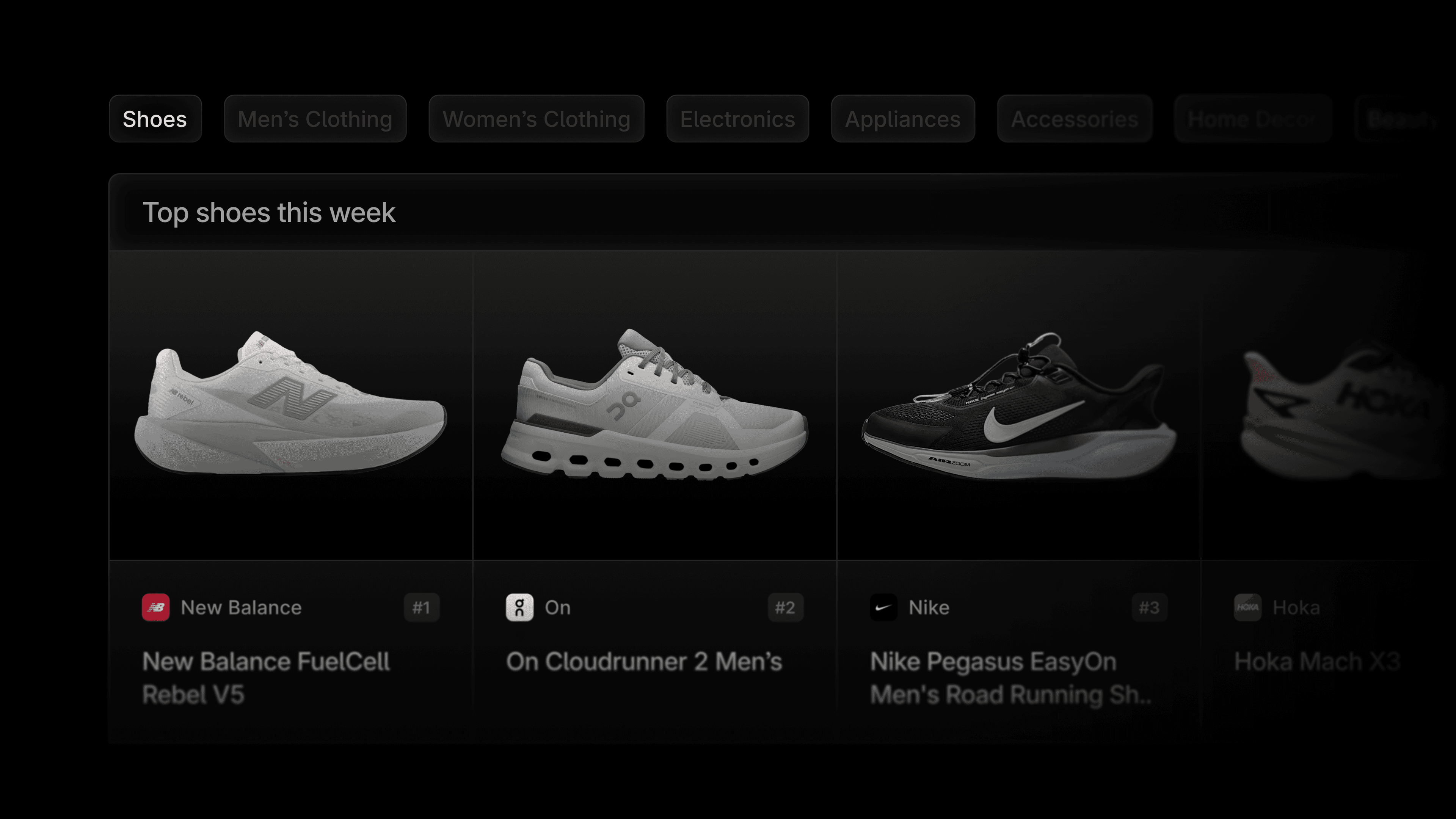The height and width of the screenshot is (819, 1456).
Task: Click the New Balance brand logo icon
Action: click(155, 607)
